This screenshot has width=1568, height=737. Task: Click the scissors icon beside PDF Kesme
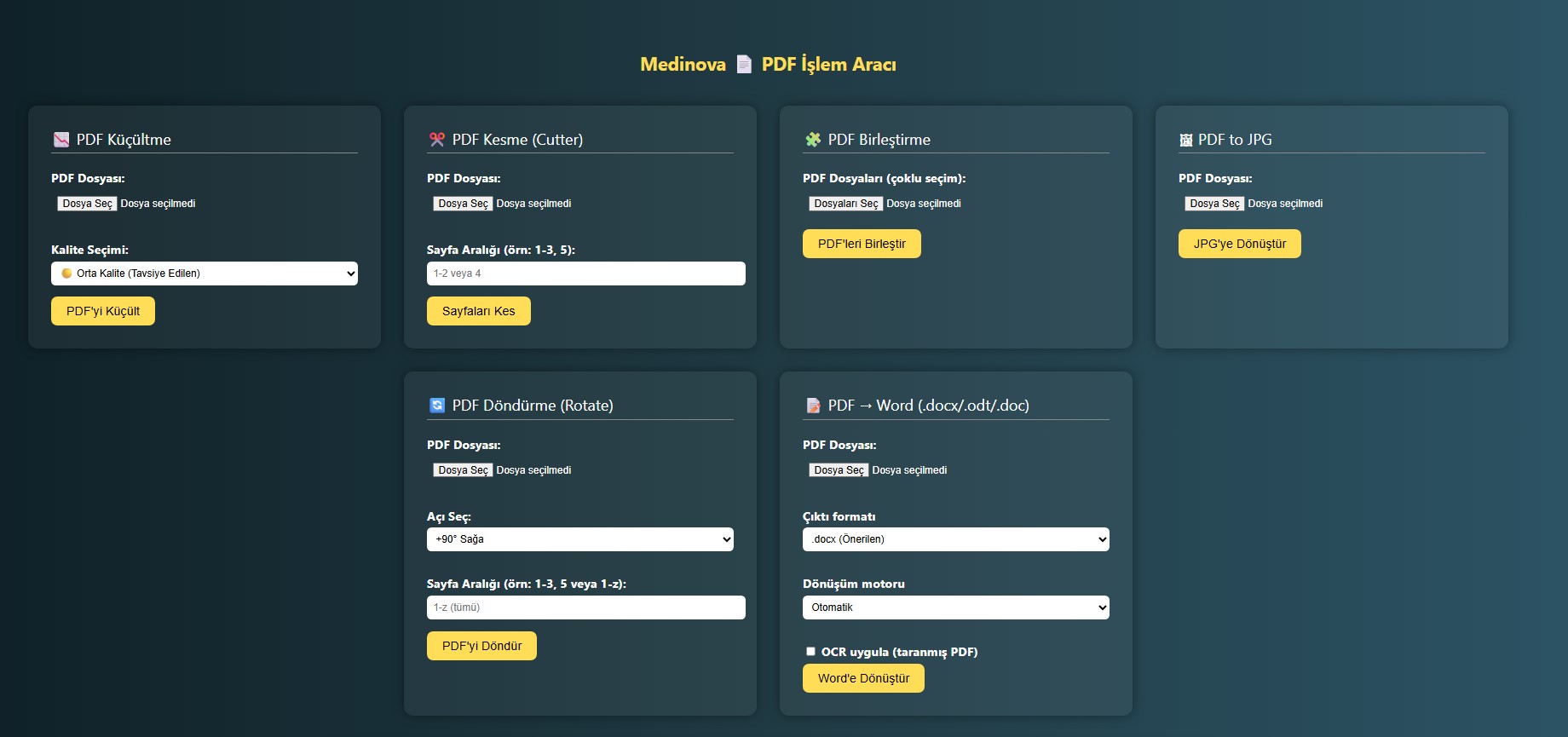click(437, 140)
